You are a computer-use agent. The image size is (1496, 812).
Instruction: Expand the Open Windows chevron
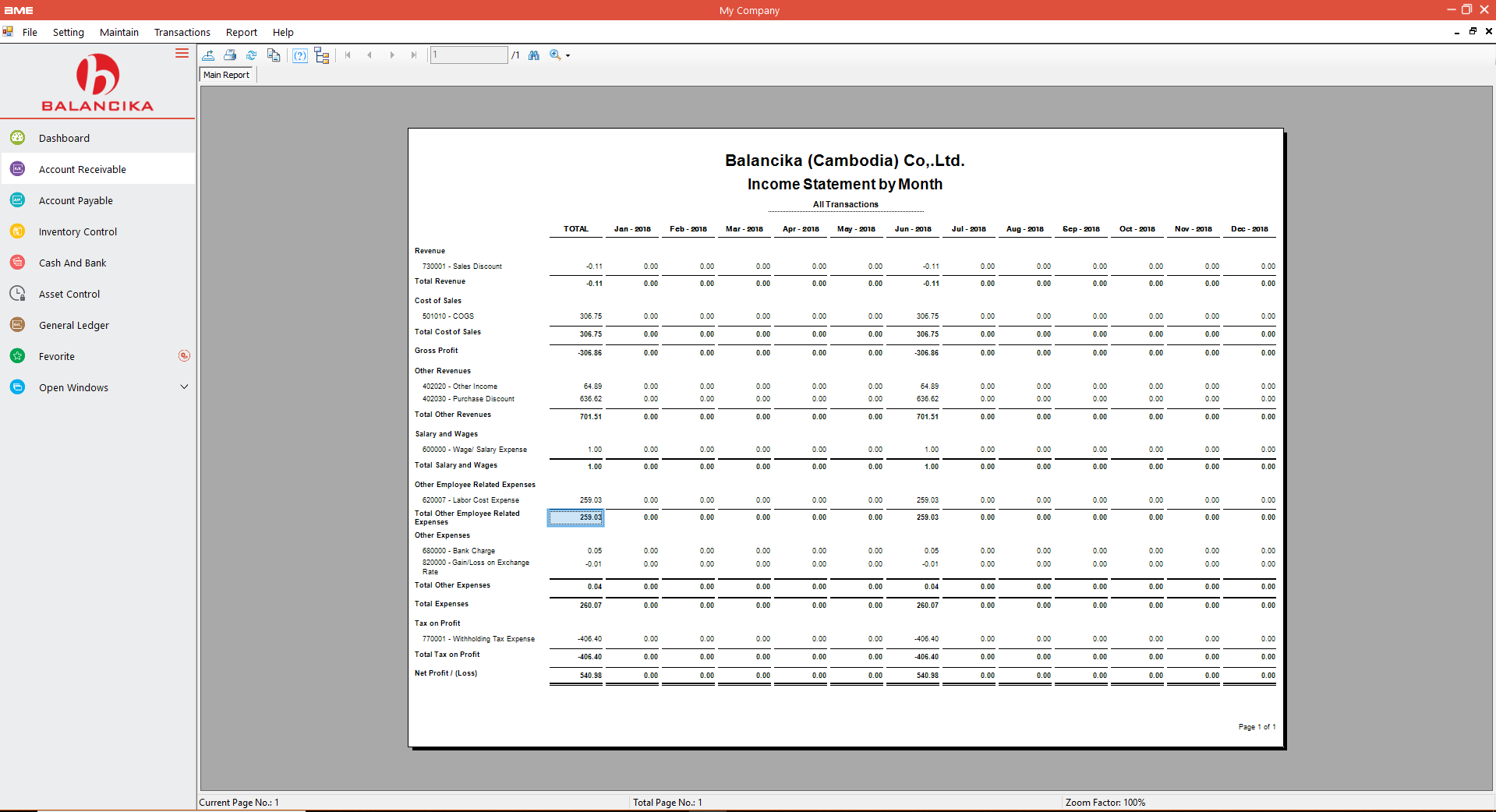pos(184,387)
